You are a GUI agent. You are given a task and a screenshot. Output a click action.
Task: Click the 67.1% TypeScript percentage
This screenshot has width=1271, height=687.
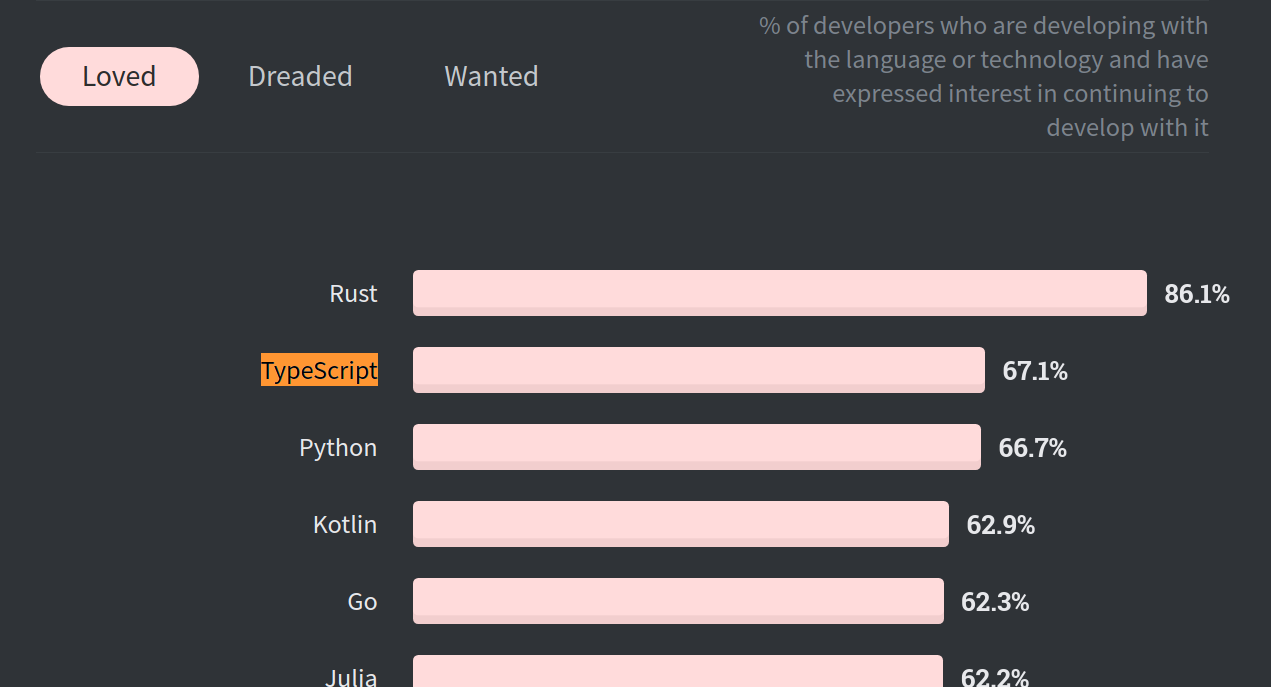pos(1035,371)
